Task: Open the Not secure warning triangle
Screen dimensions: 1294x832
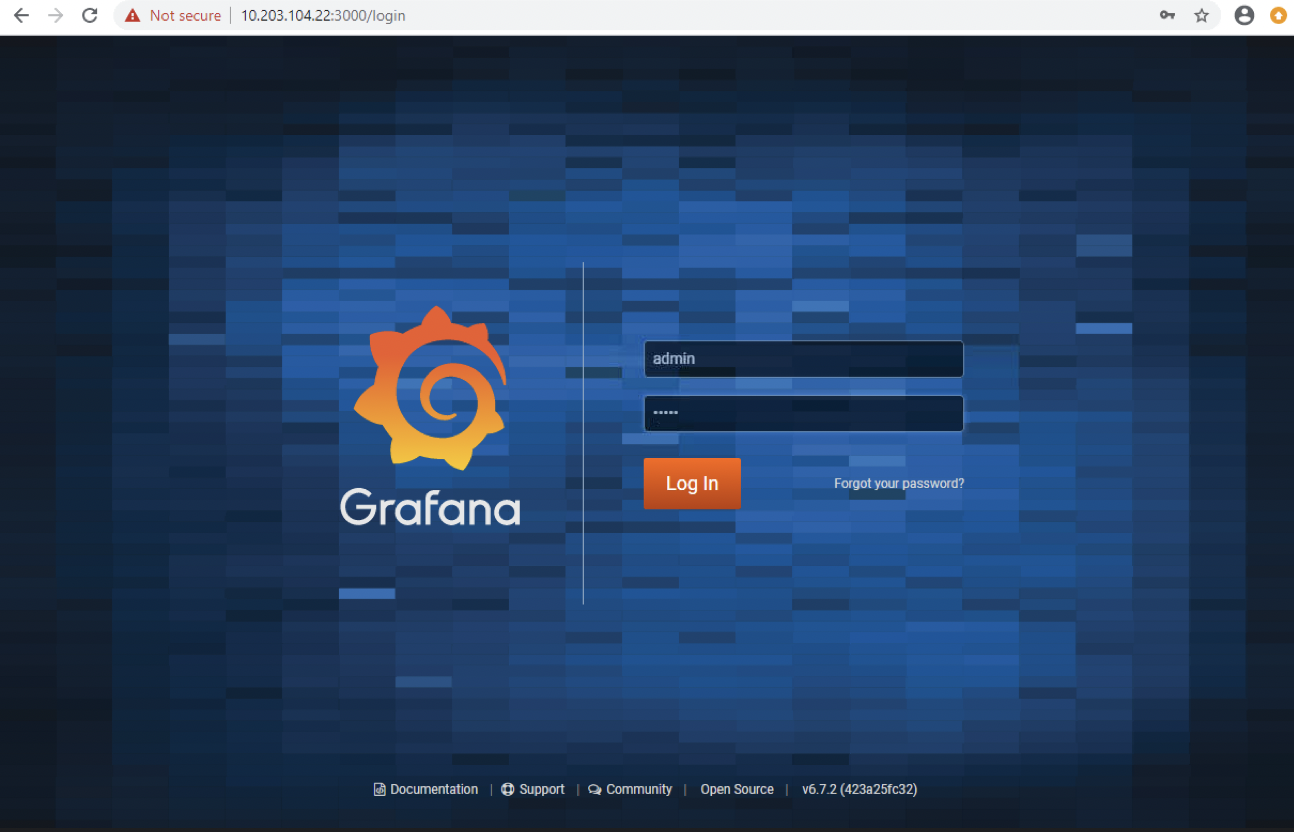Action: [133, 16]
